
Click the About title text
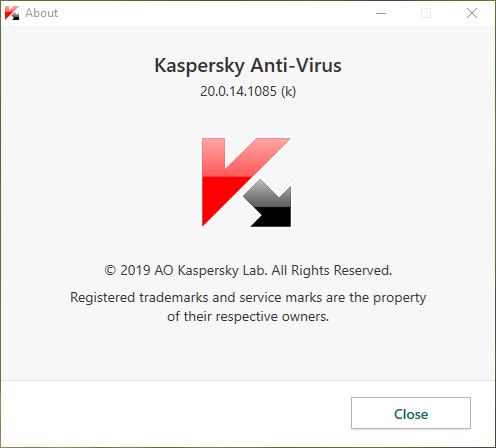pyautogui.click(x=42, y=13)
